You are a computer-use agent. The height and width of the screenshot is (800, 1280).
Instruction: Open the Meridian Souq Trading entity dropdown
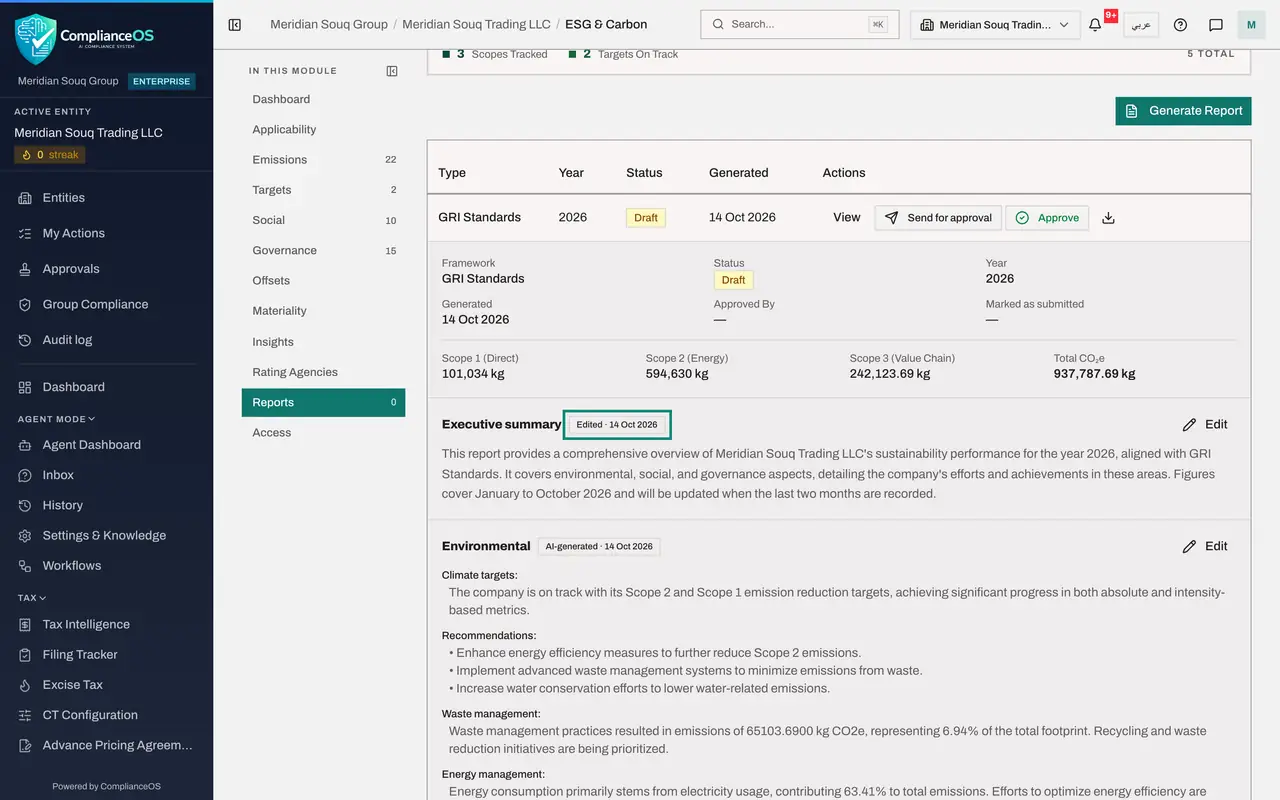tap(995, 25)
